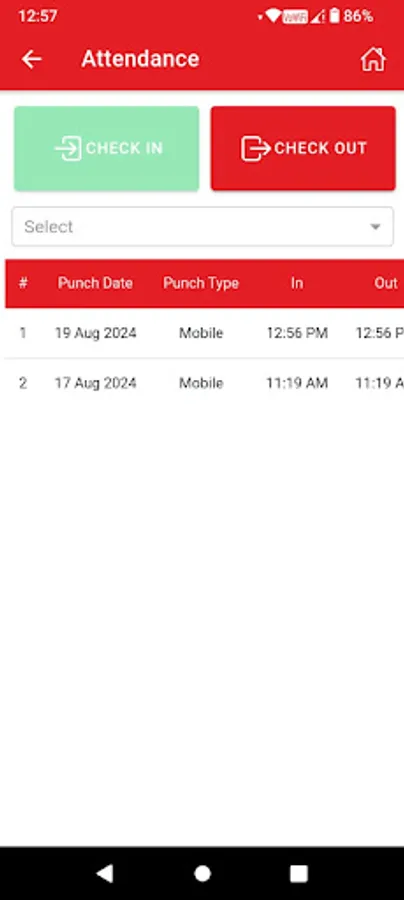Click the Punch Type column header
The image size is (404, 900).
coord(201,283)
